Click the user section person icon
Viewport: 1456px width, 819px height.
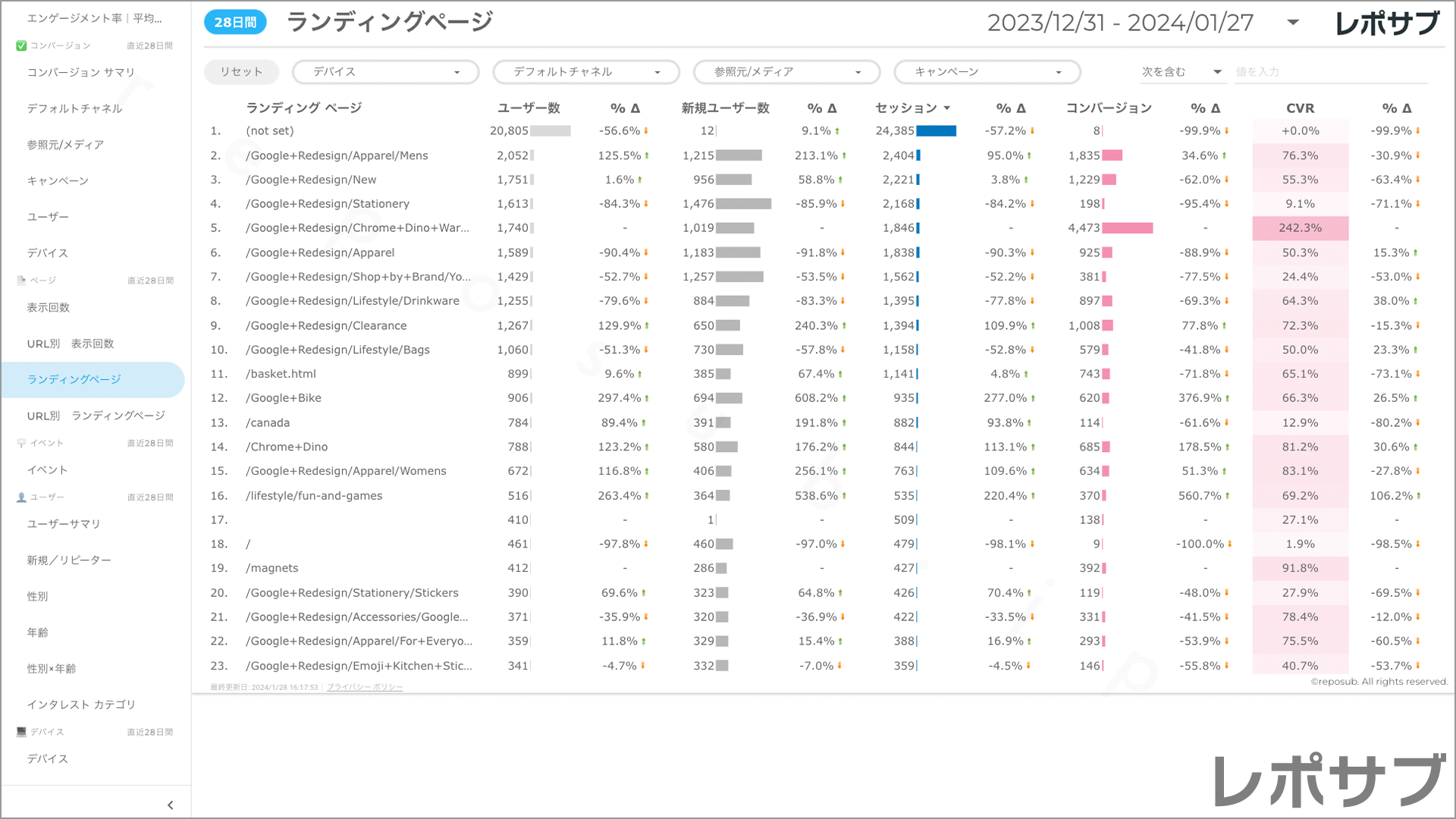(21, 497)
